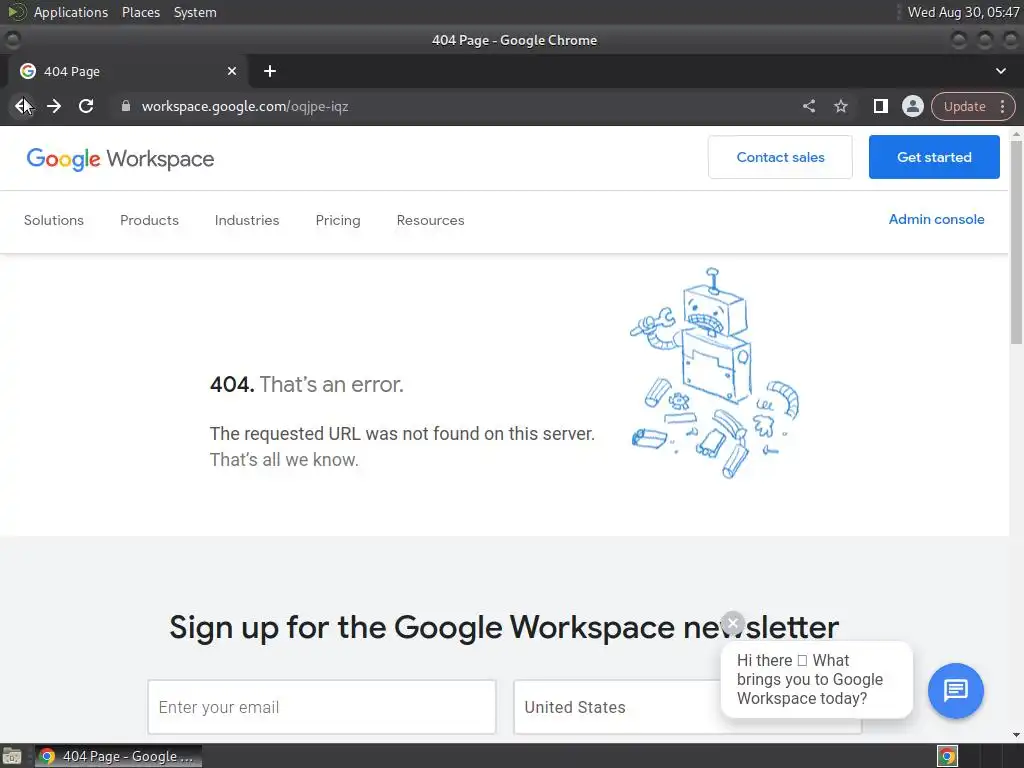Bookmark this page with the star icon
Image resolution: width=1024 pixels, height=768 pixels.
pyautogui.click(x=840, y=106)
